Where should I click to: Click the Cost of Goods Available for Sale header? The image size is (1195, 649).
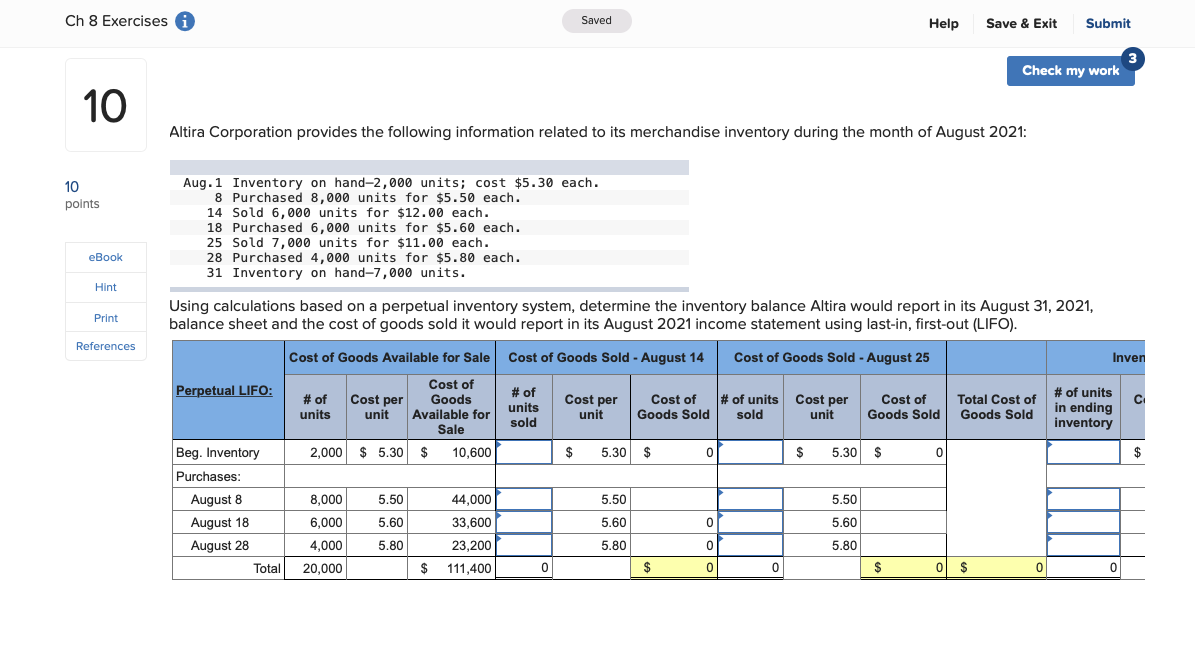pyautogui.click(x=389, y=357)
